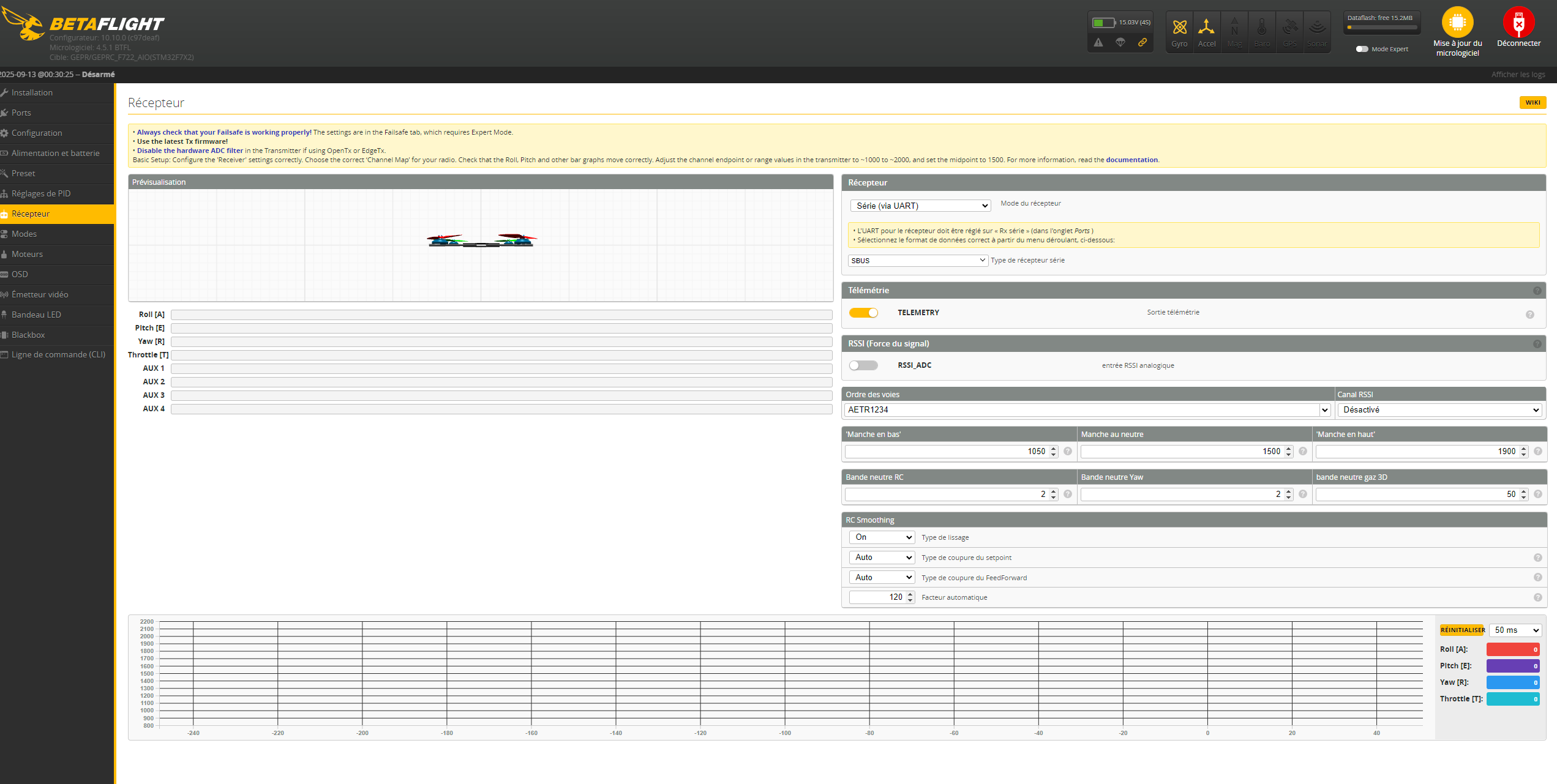Open the Modes tab in sidebar
The width and height of the screenshot is (1557, 784).
click(24, 234)
